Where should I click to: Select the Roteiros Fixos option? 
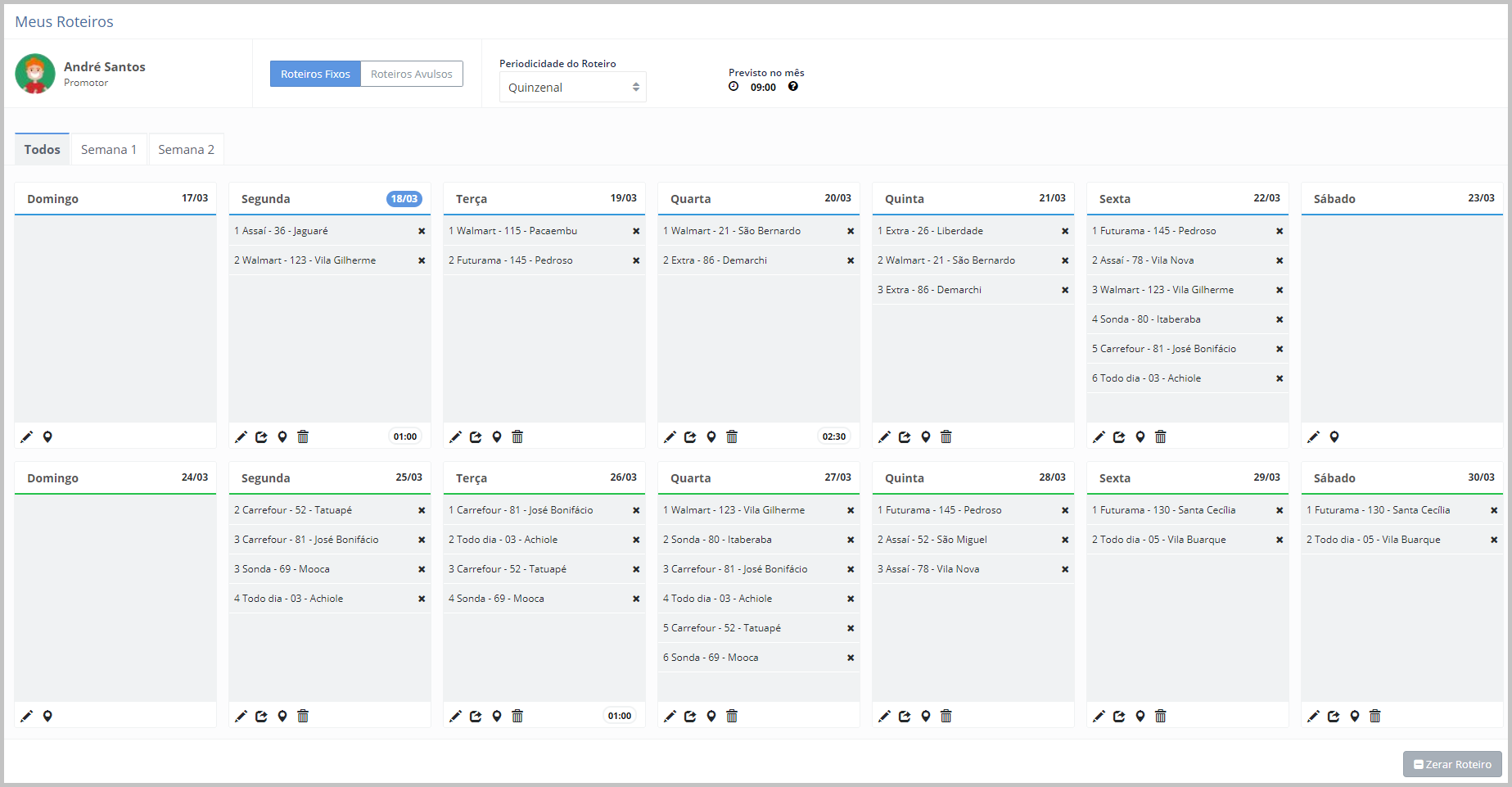tap(315, 74)
